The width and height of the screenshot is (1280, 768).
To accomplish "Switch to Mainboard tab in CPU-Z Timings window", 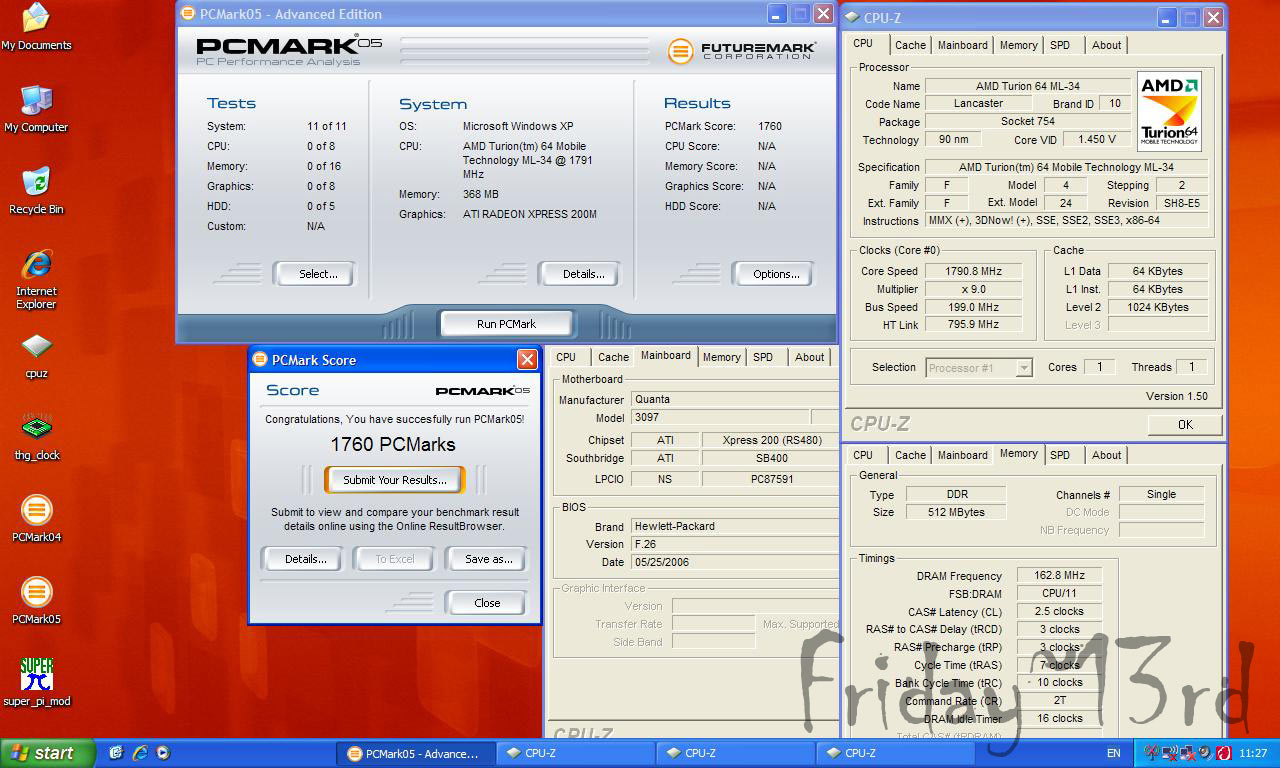I will [962, 455].
